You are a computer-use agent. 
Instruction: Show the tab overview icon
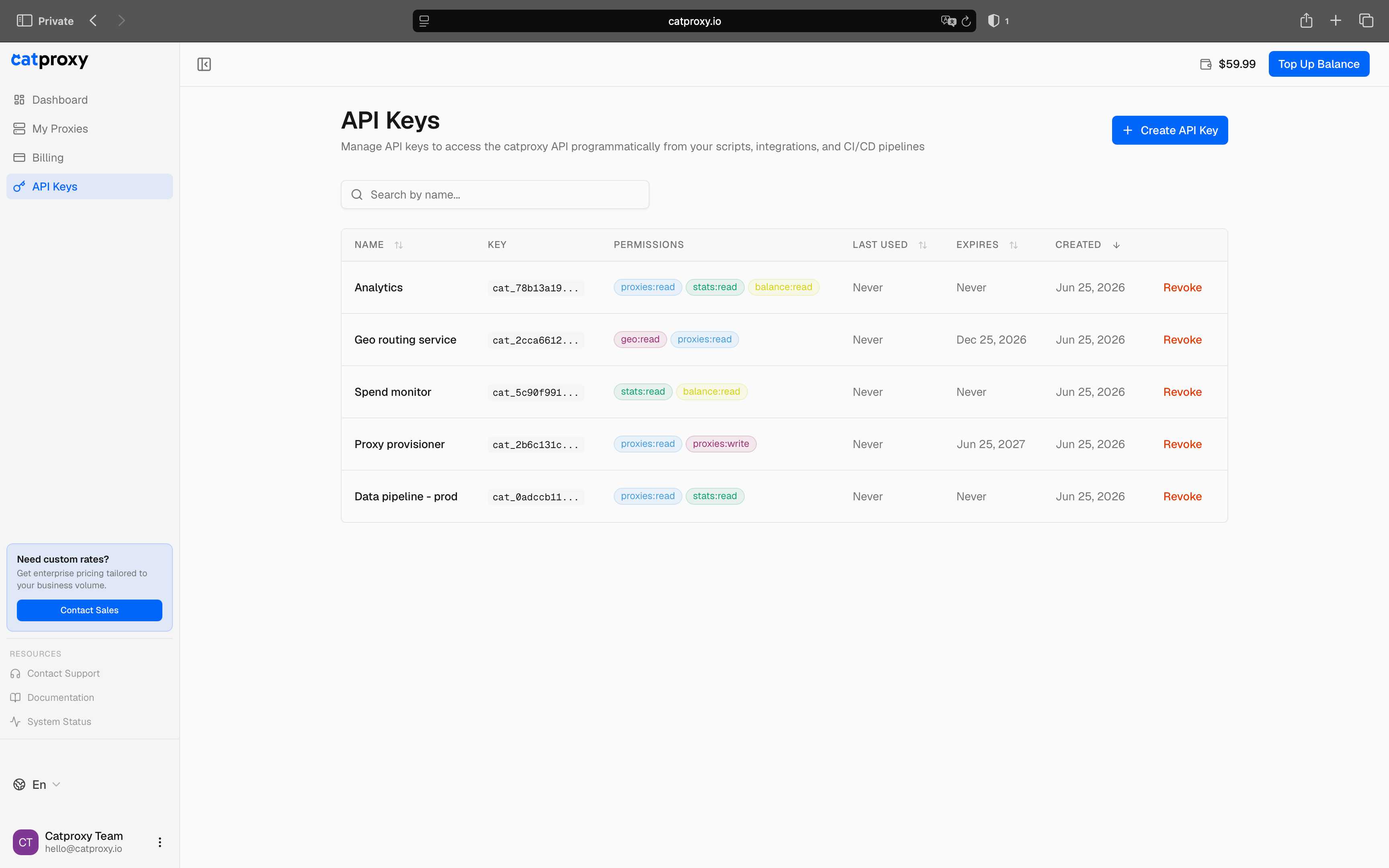coord(1366,20)
